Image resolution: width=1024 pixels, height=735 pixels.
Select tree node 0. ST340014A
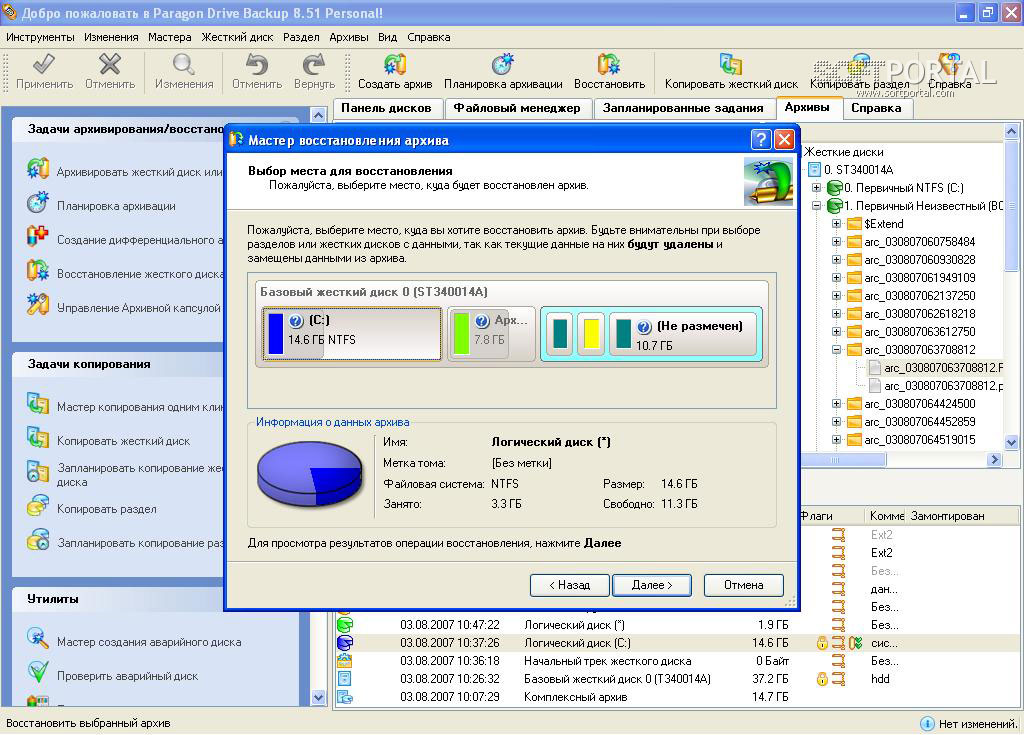click(x=858, y=169)
